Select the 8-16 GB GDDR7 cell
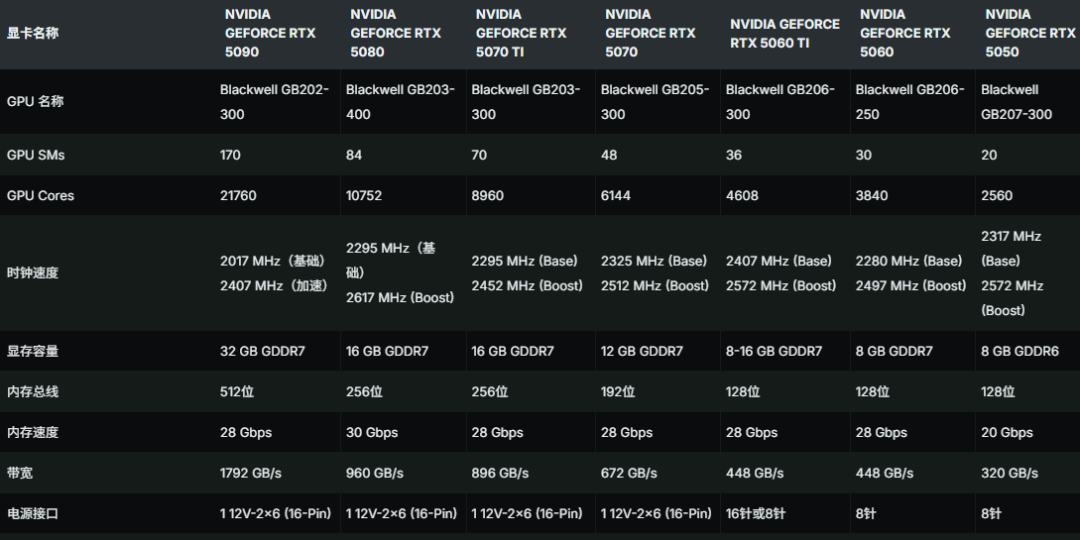Viewport: 1080px width, 540px height. pyautogui.click(x=774, y=352)
